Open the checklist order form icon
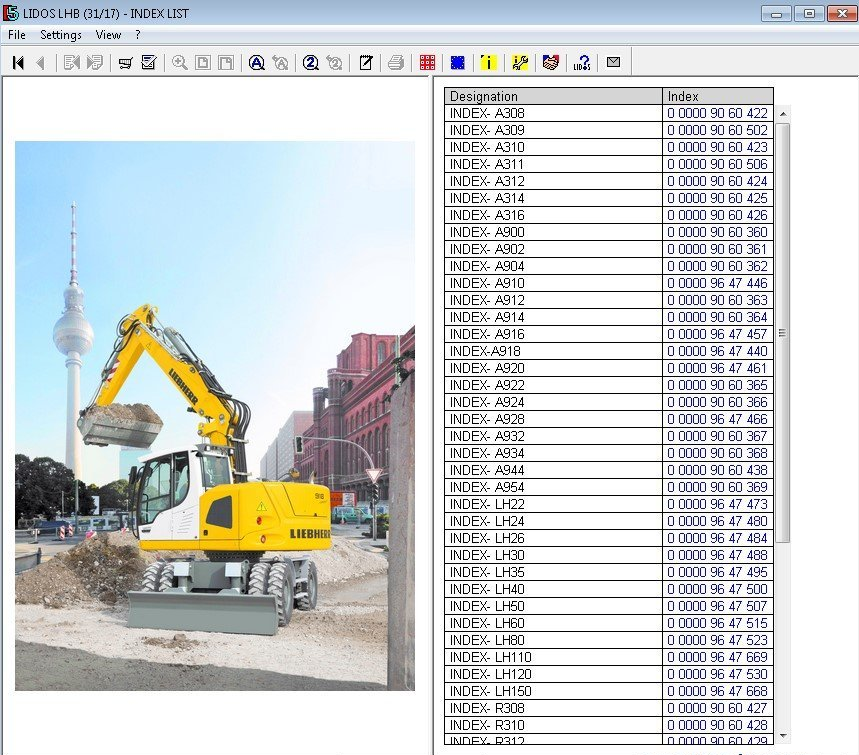Viewport: 859px width, 755px height. pos(149,63)
